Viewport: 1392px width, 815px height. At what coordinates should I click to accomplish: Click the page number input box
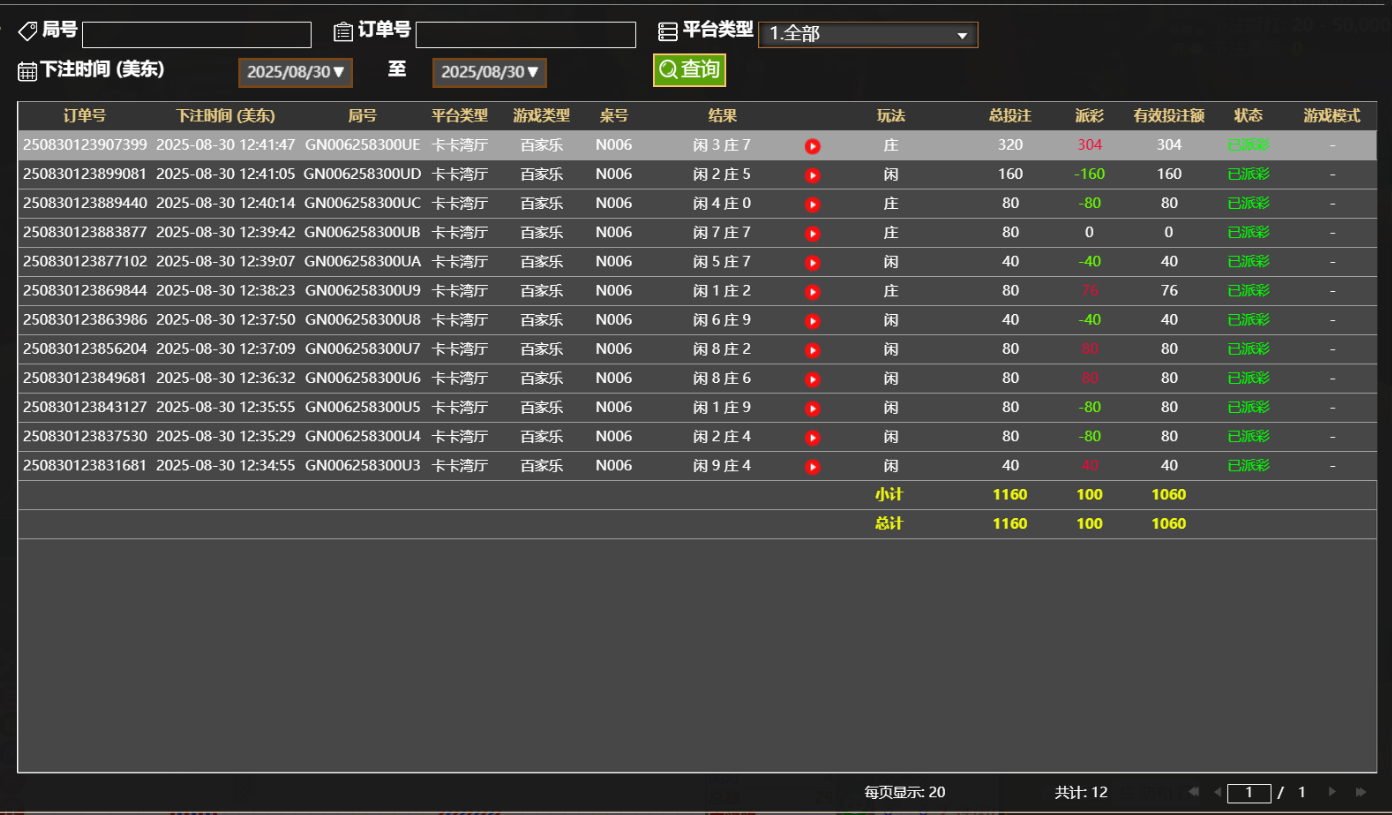(1249, 793)
